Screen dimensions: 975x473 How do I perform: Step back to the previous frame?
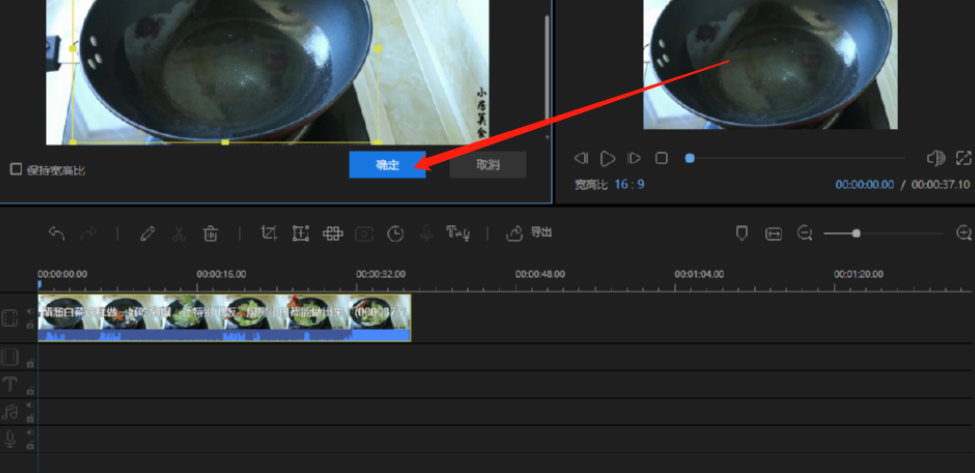(x=581, y=158)
